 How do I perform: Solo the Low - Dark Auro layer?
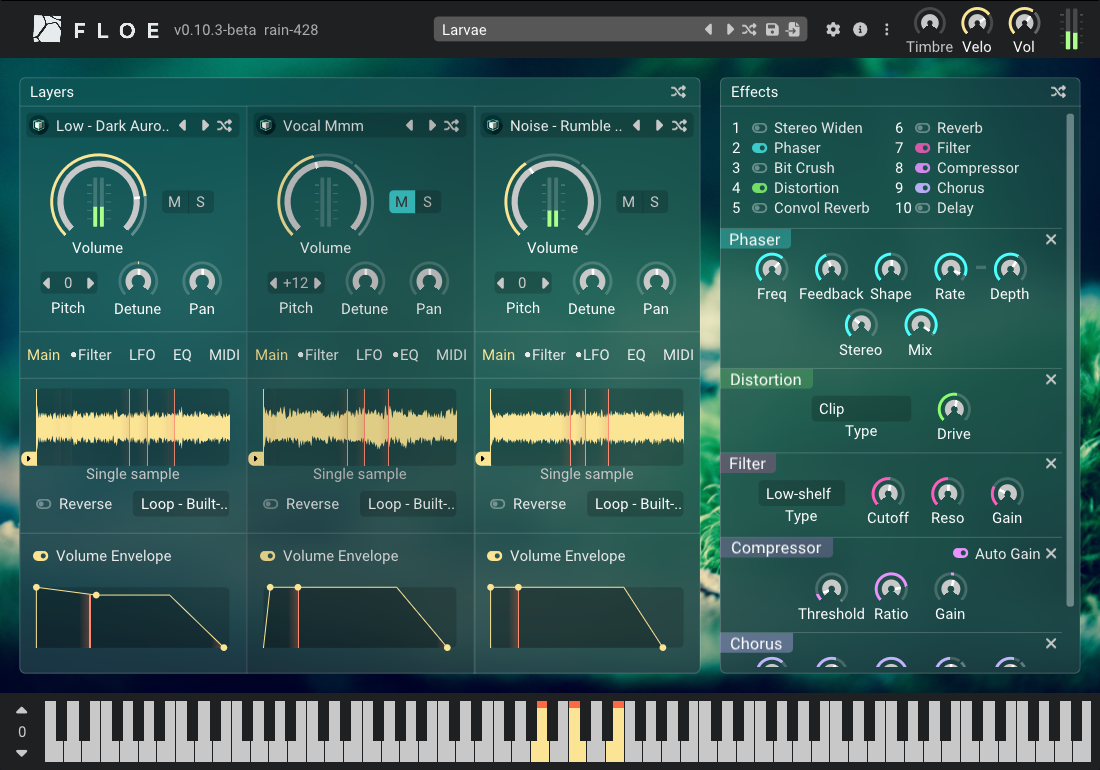(x=201, y=202)
